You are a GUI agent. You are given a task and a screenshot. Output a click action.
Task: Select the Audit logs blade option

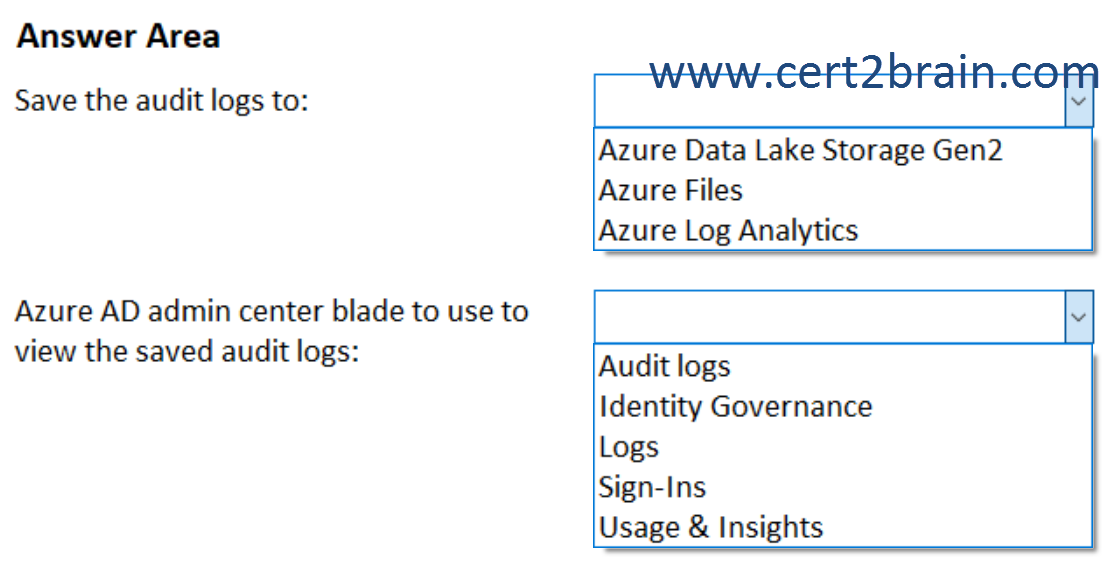(664, 367)
